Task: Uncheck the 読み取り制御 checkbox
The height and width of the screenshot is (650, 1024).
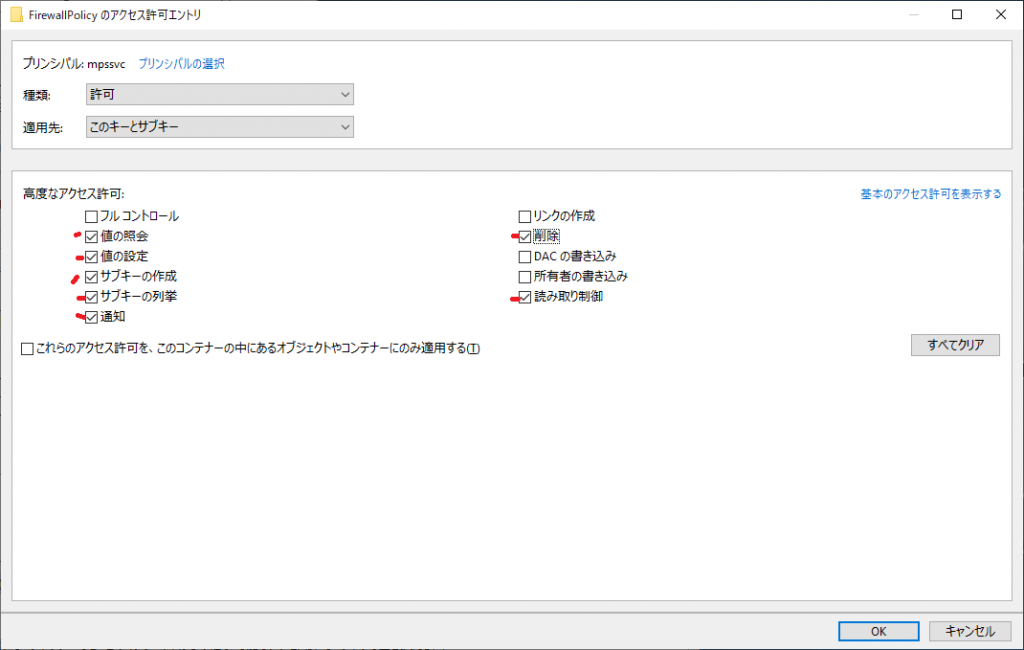Action: point(524,297)
